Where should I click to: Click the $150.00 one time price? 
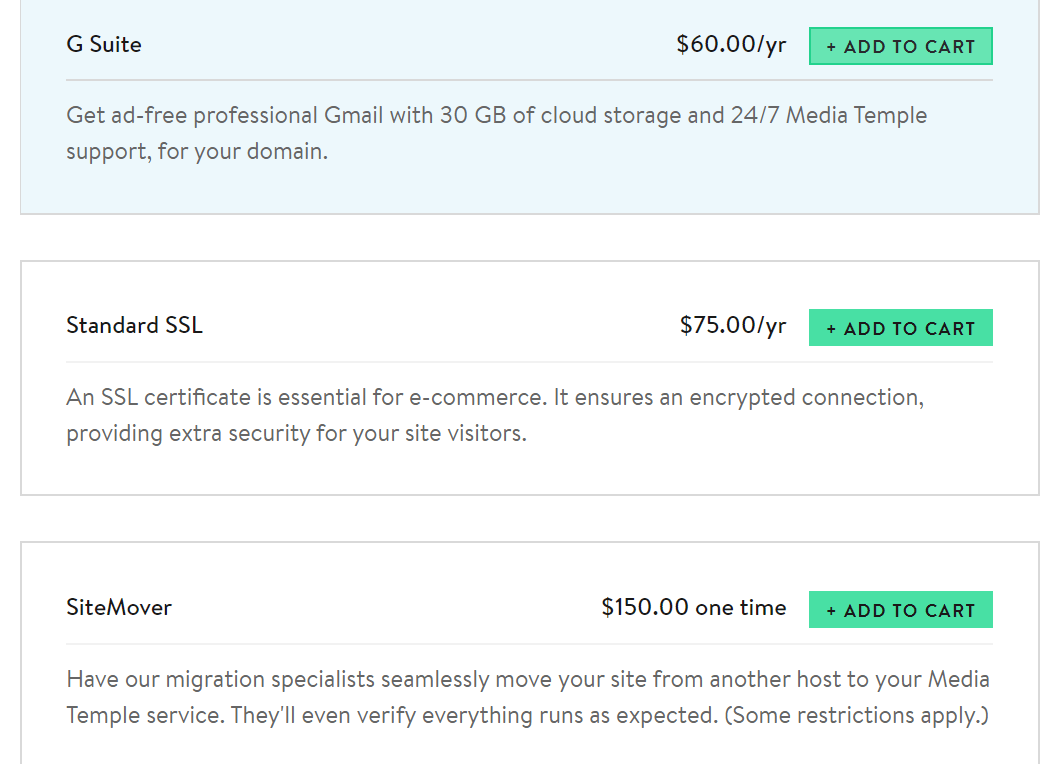coord(694,607)
